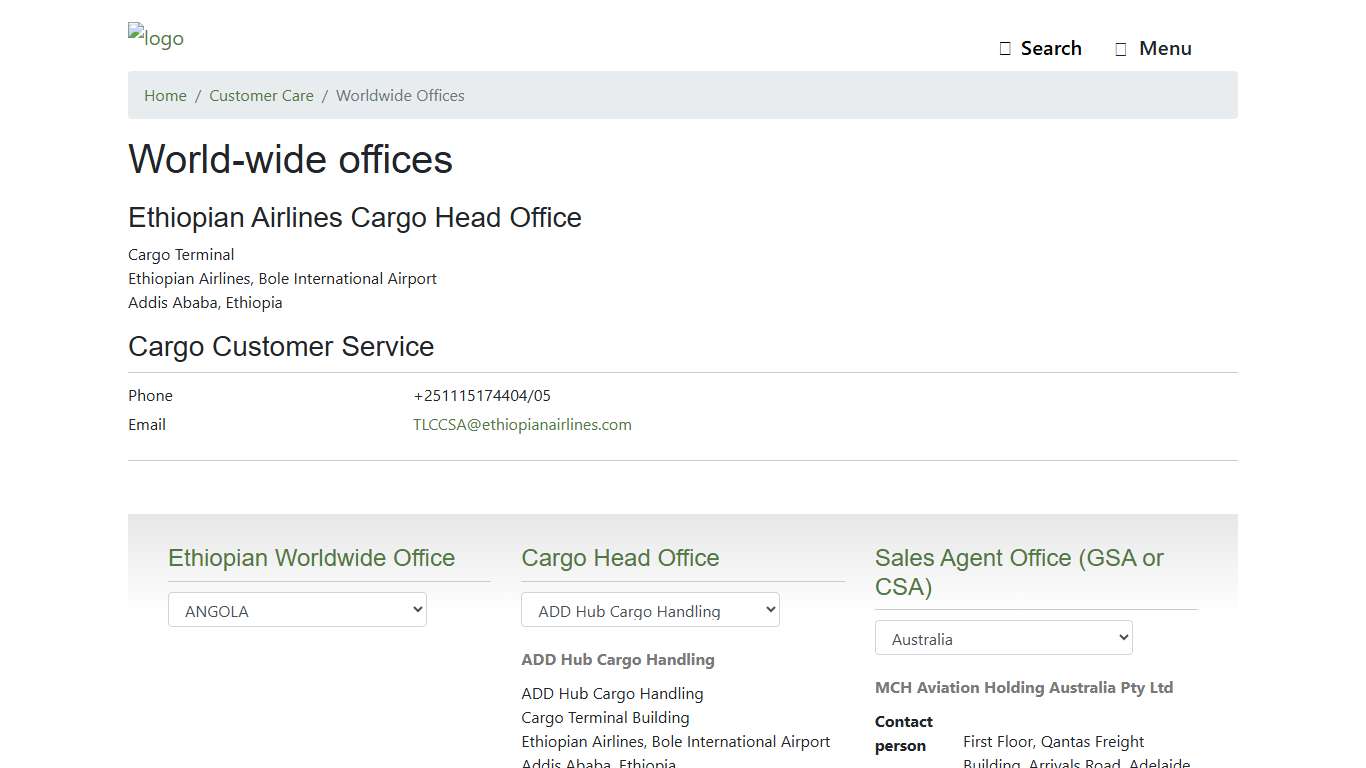Screen dimensions: 1366x768
Task: Navigate to Home via breadcrumb
Action: click(165, 95)
